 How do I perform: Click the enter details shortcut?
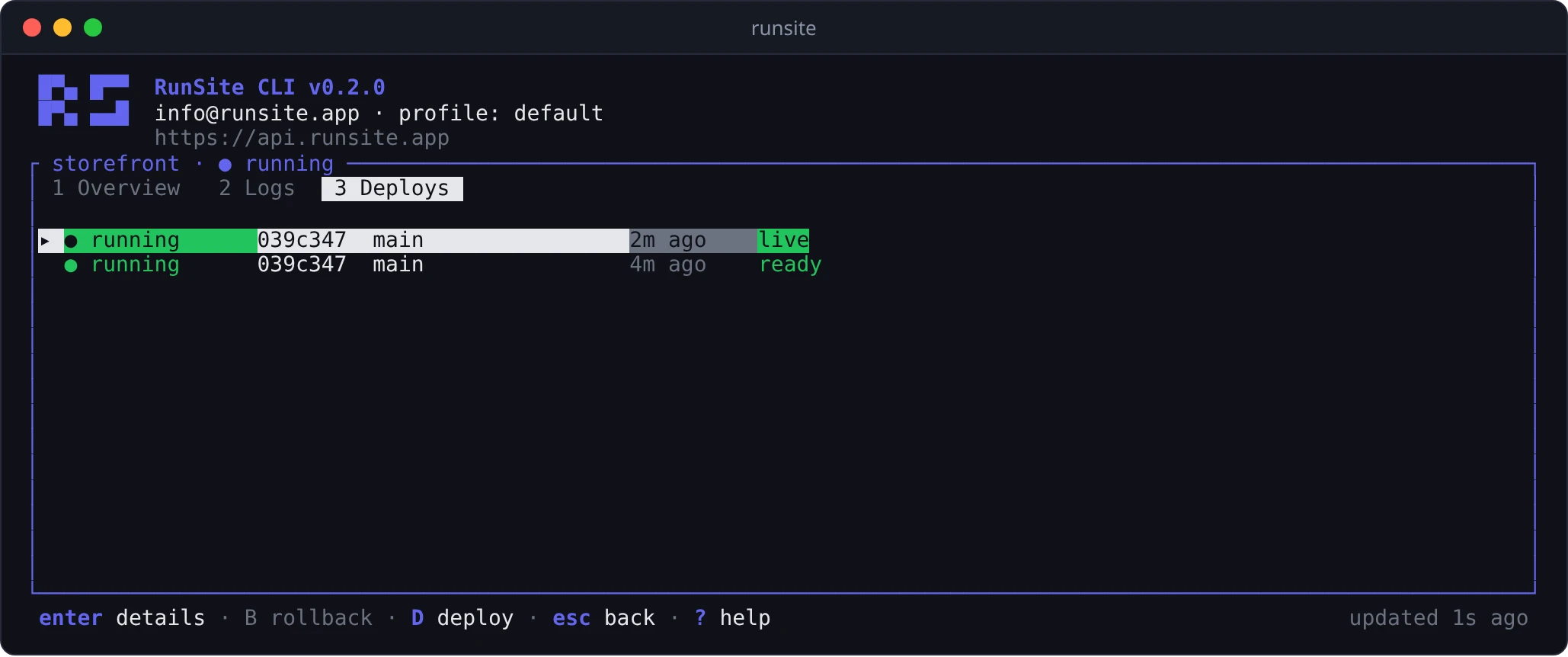(x=122, y=617)
